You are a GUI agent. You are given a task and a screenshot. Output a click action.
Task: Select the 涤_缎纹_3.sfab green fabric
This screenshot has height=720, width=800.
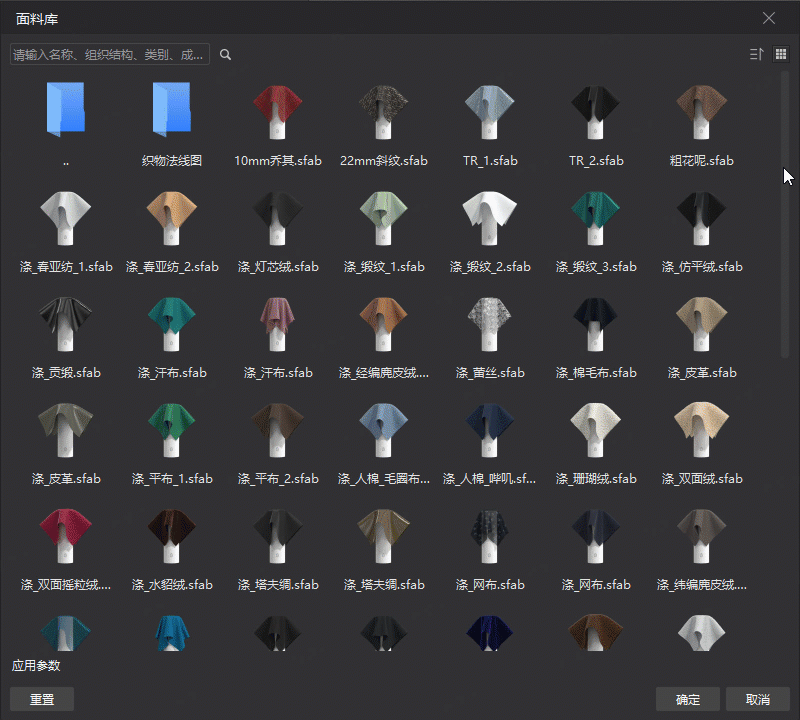click(x=596, y=218)
